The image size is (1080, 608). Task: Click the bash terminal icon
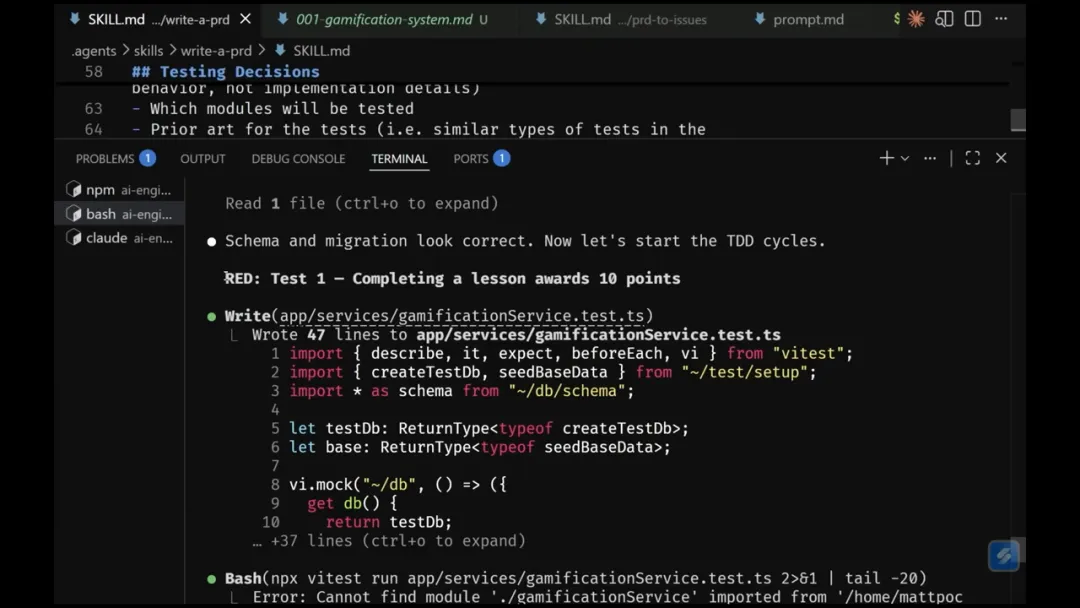pos(74,214)
